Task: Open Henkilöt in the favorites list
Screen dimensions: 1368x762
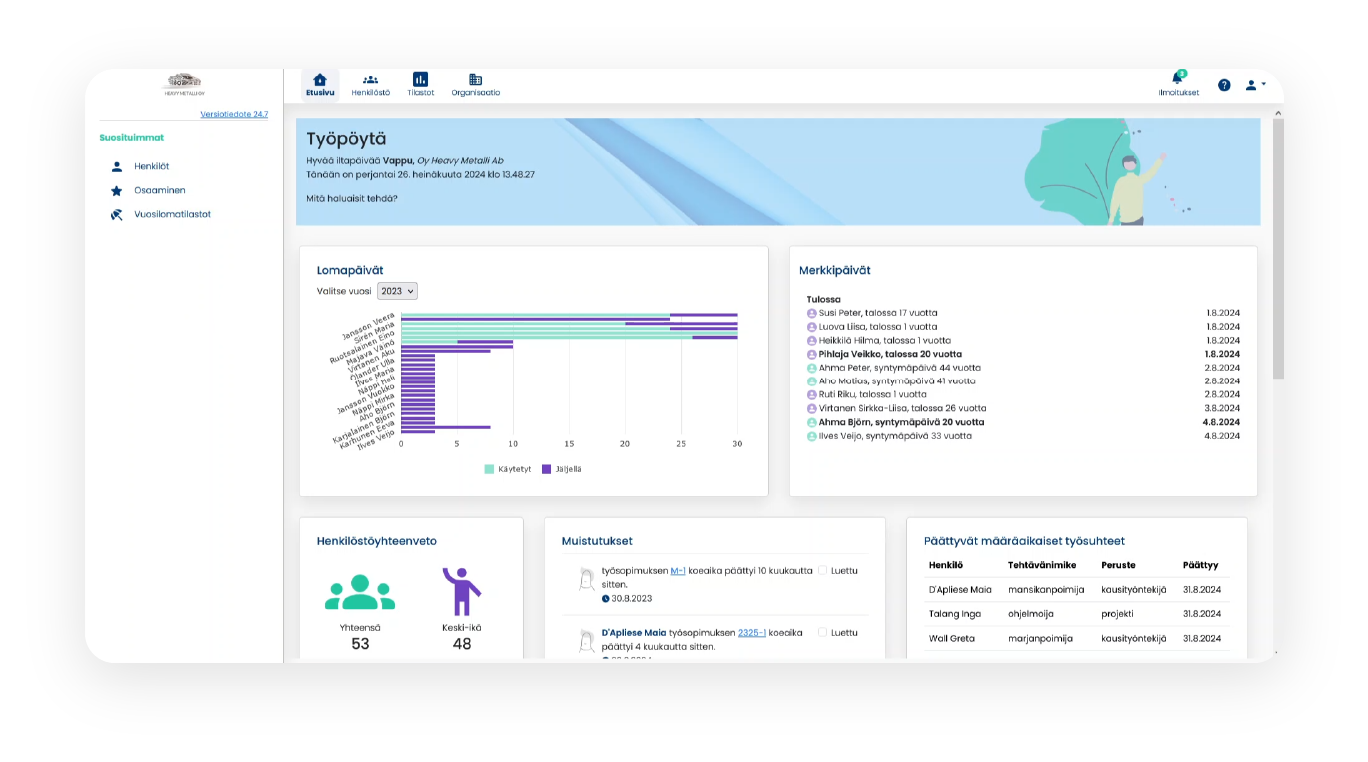Action: 152,166
